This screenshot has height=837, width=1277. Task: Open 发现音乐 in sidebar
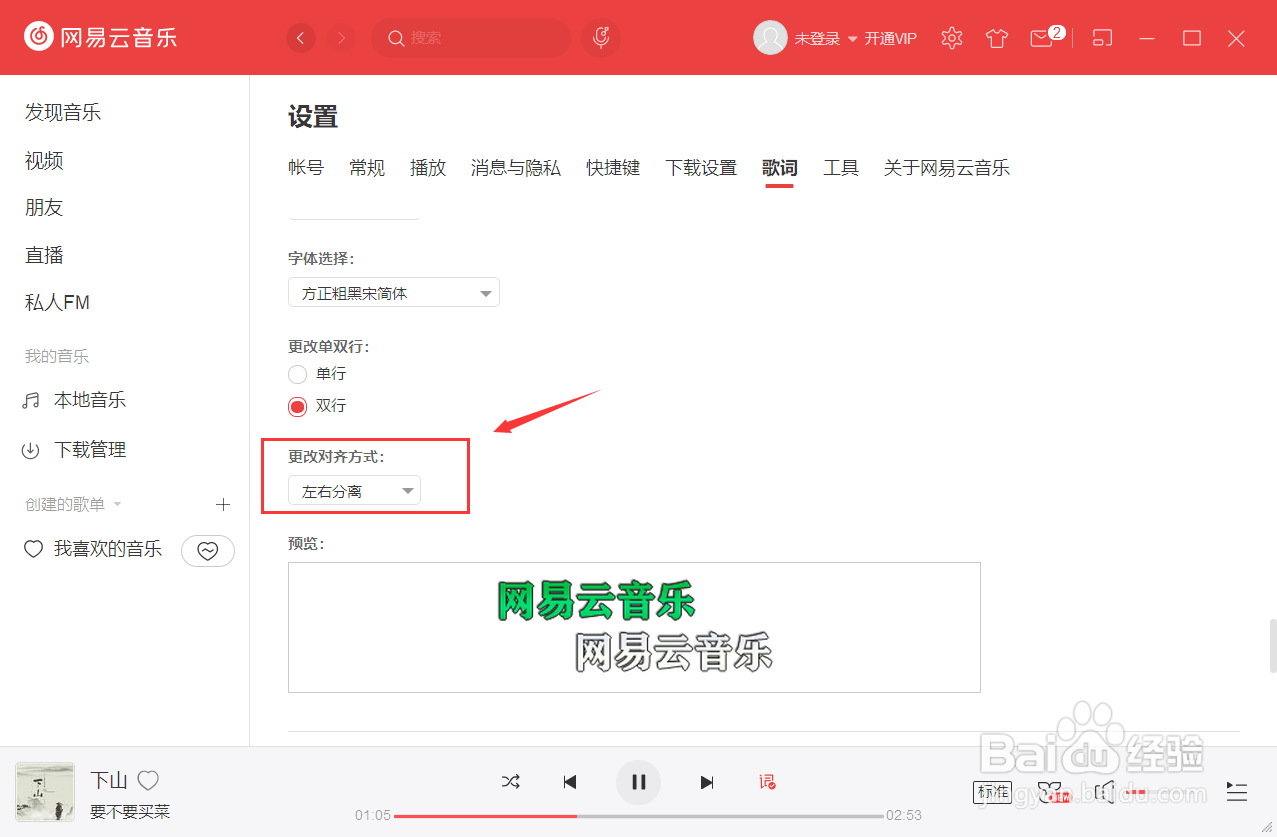[x=63, y=112]
